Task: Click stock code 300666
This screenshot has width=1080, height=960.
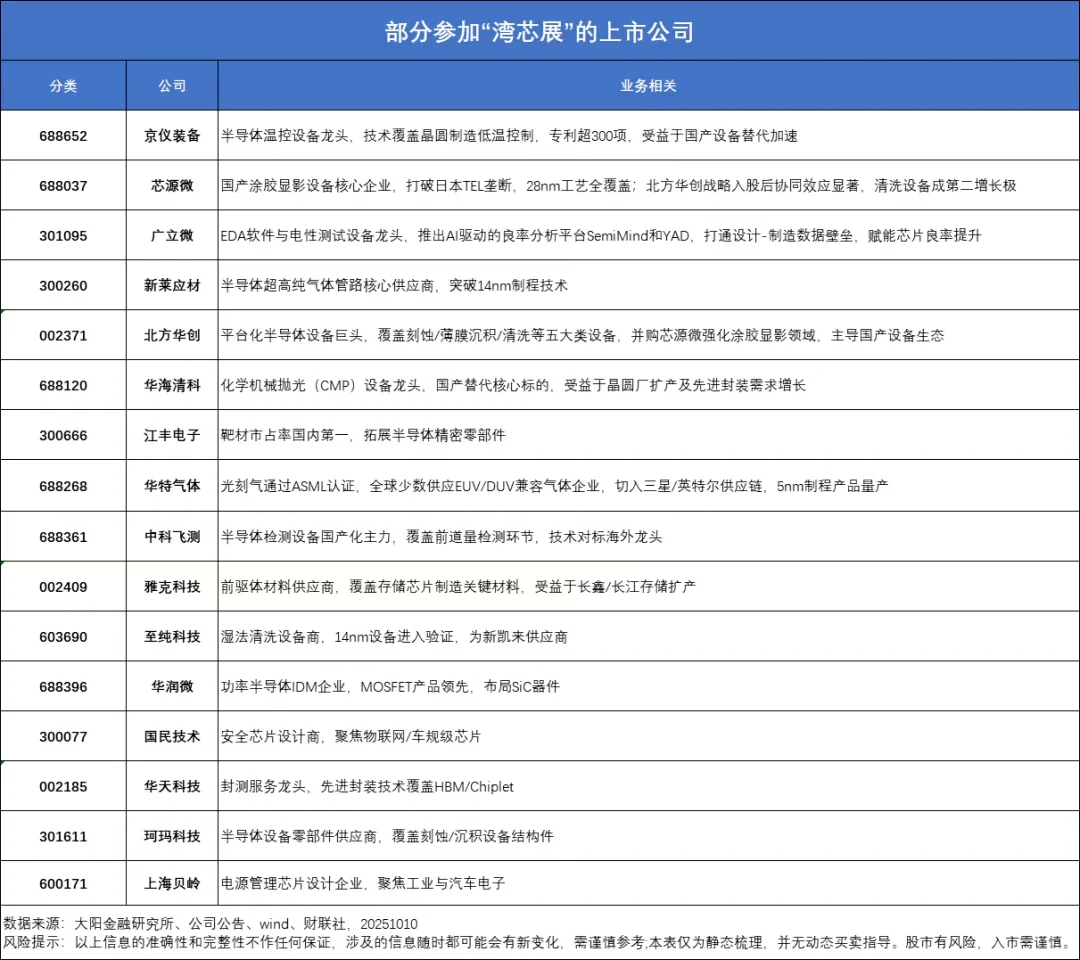Action: point(63,436)
